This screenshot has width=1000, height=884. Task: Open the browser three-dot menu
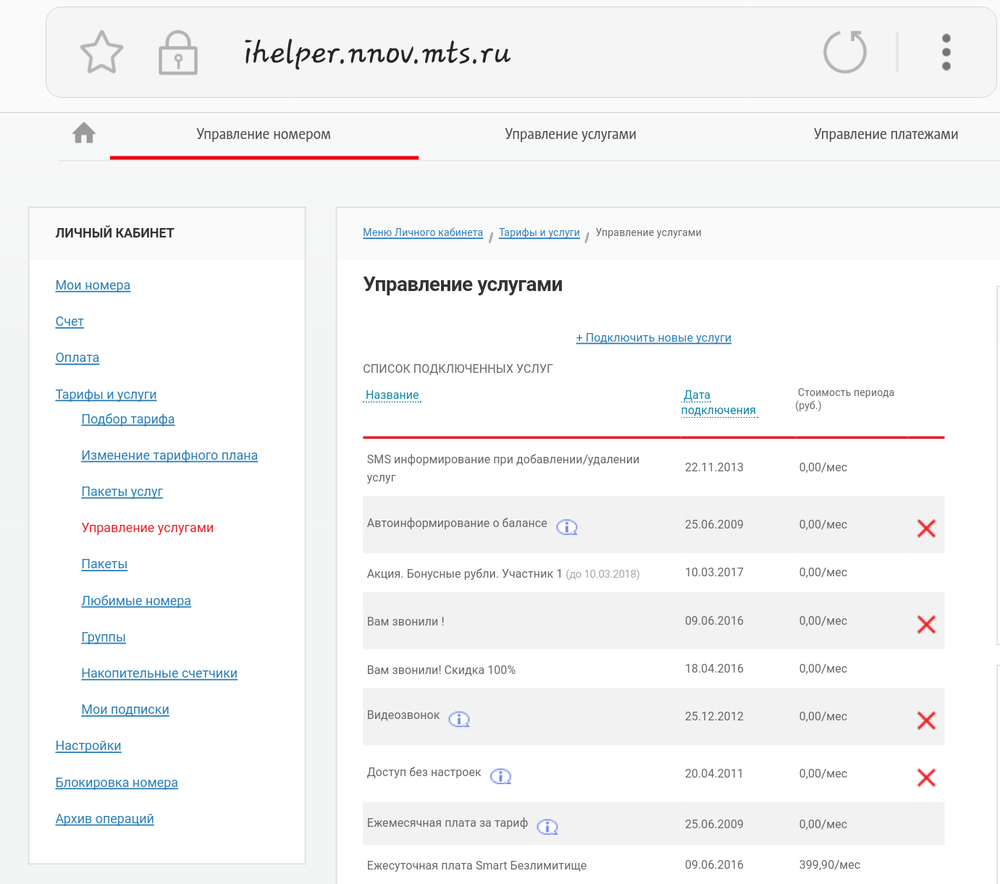click(x=946, y=52)
